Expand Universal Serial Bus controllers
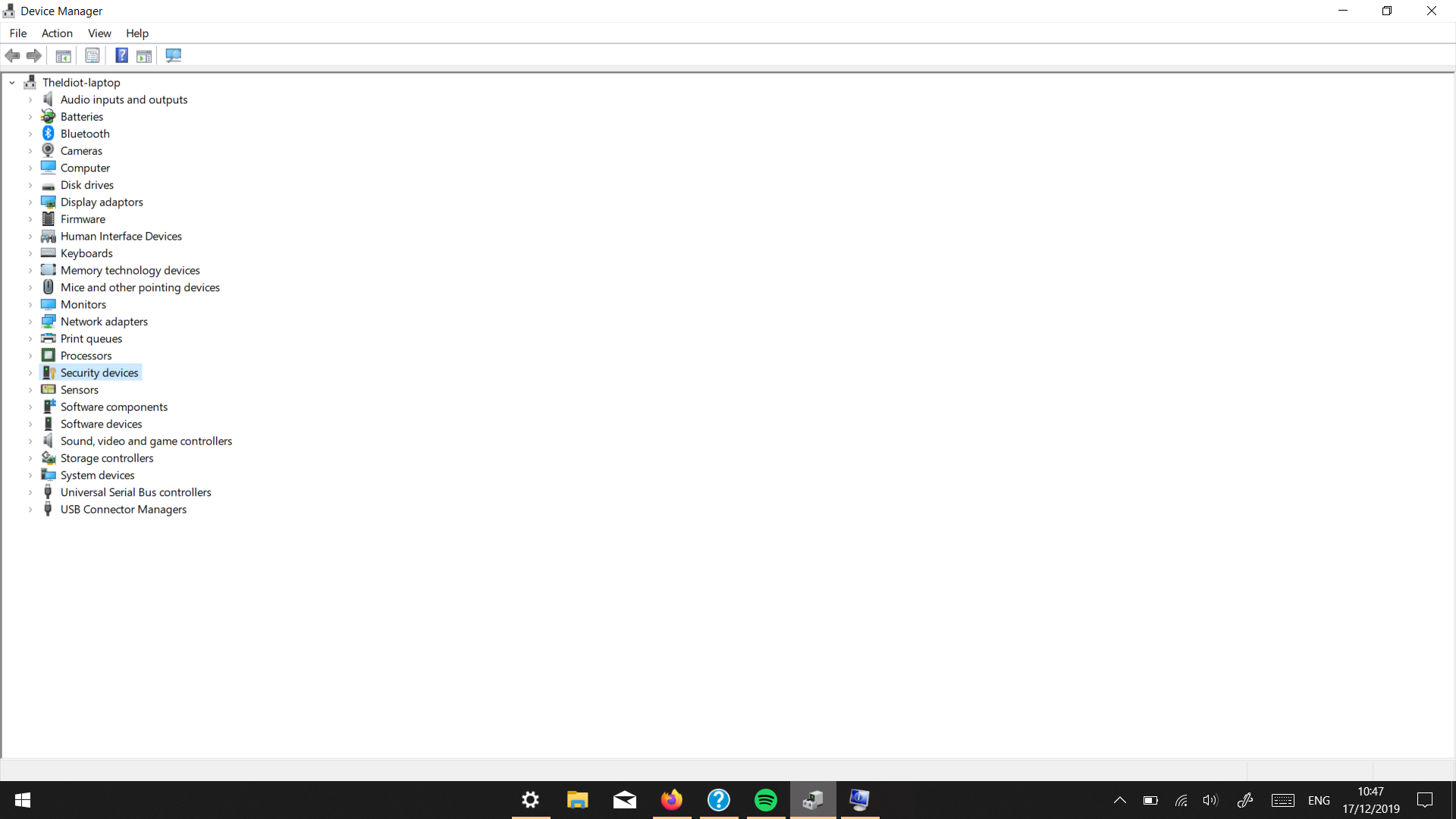Viewport: 1456px width, 819px height. click(x=30, y=492)
